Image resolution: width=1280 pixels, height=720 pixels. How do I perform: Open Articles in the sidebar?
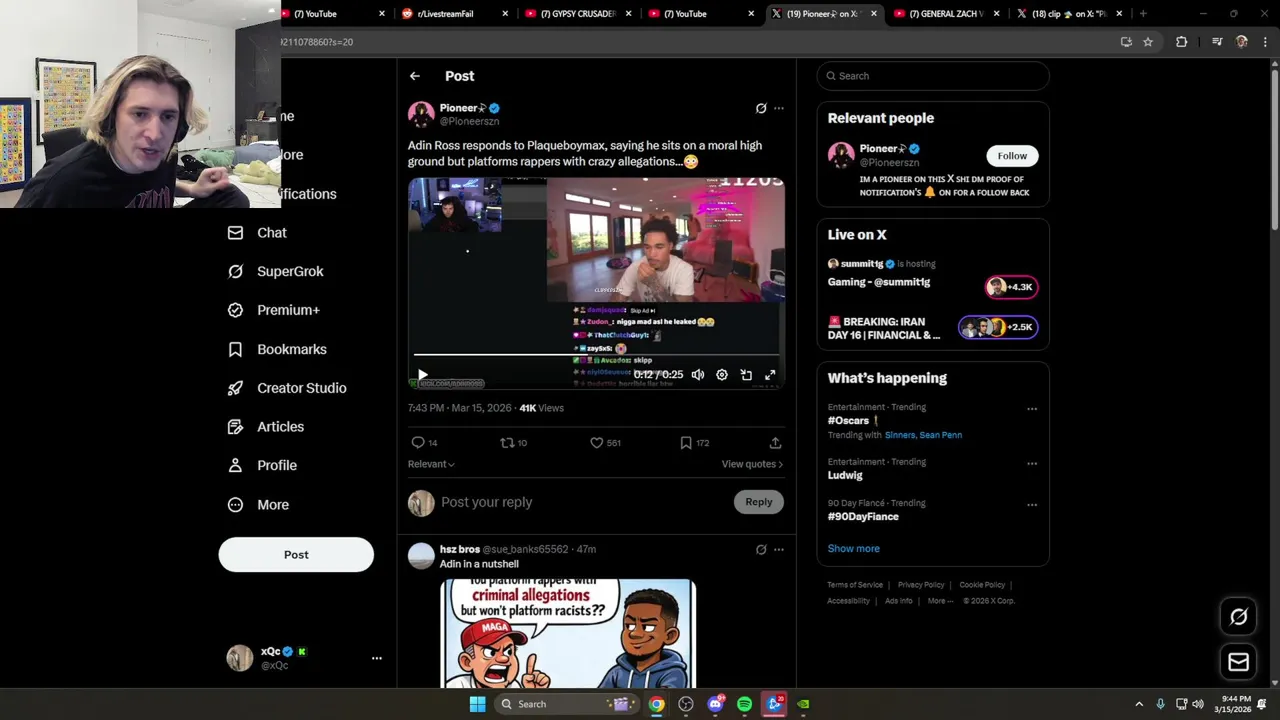click(265, 427)
